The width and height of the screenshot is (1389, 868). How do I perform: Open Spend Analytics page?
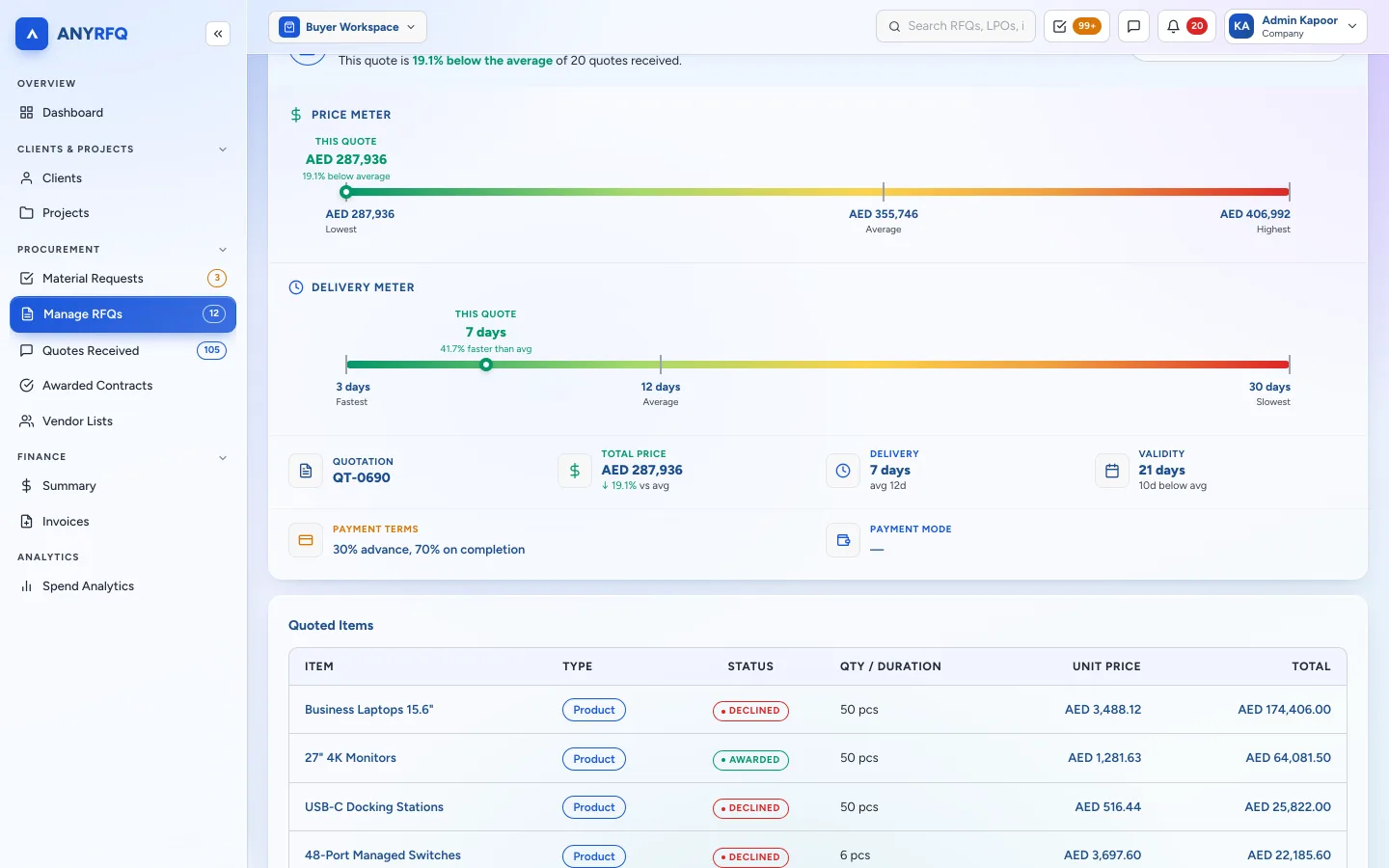coord(123,586)
